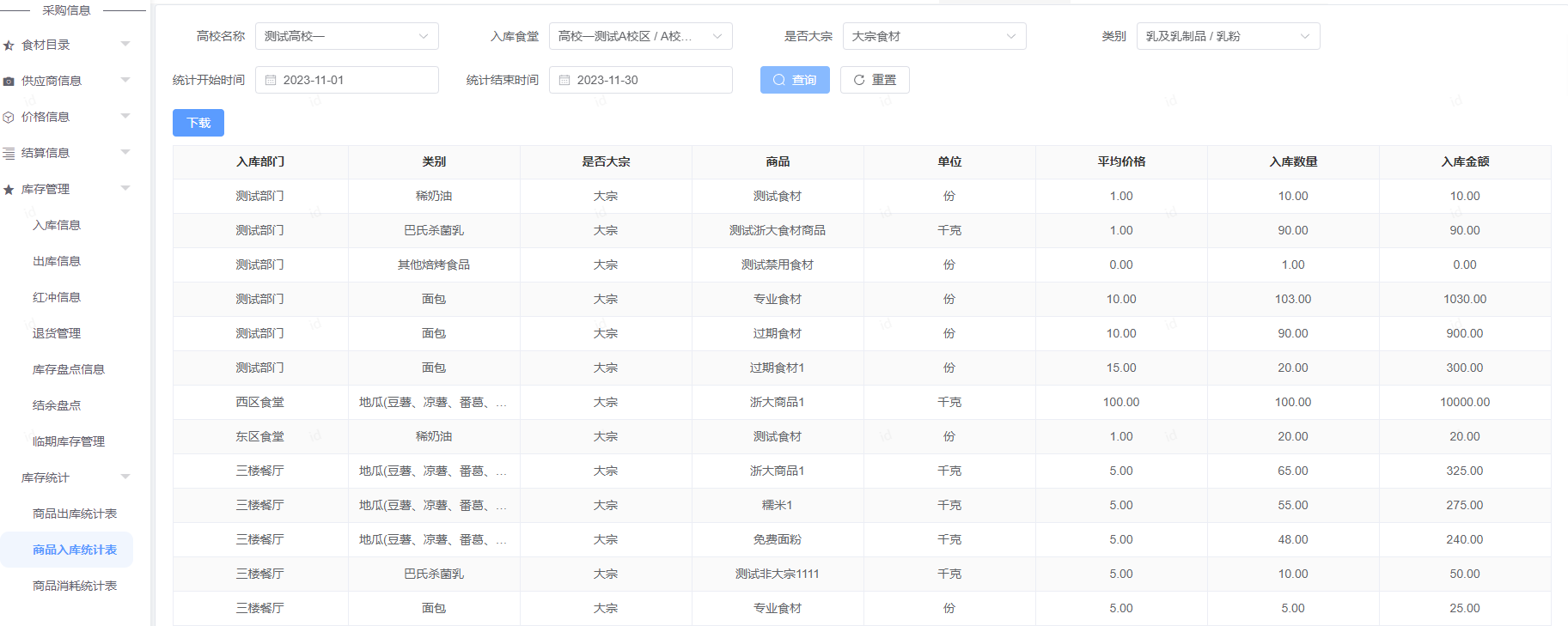The height and width of the screenshot is (626, 1568).
Task: Click the 是否大宗 column header
Action: coord(606,161)
